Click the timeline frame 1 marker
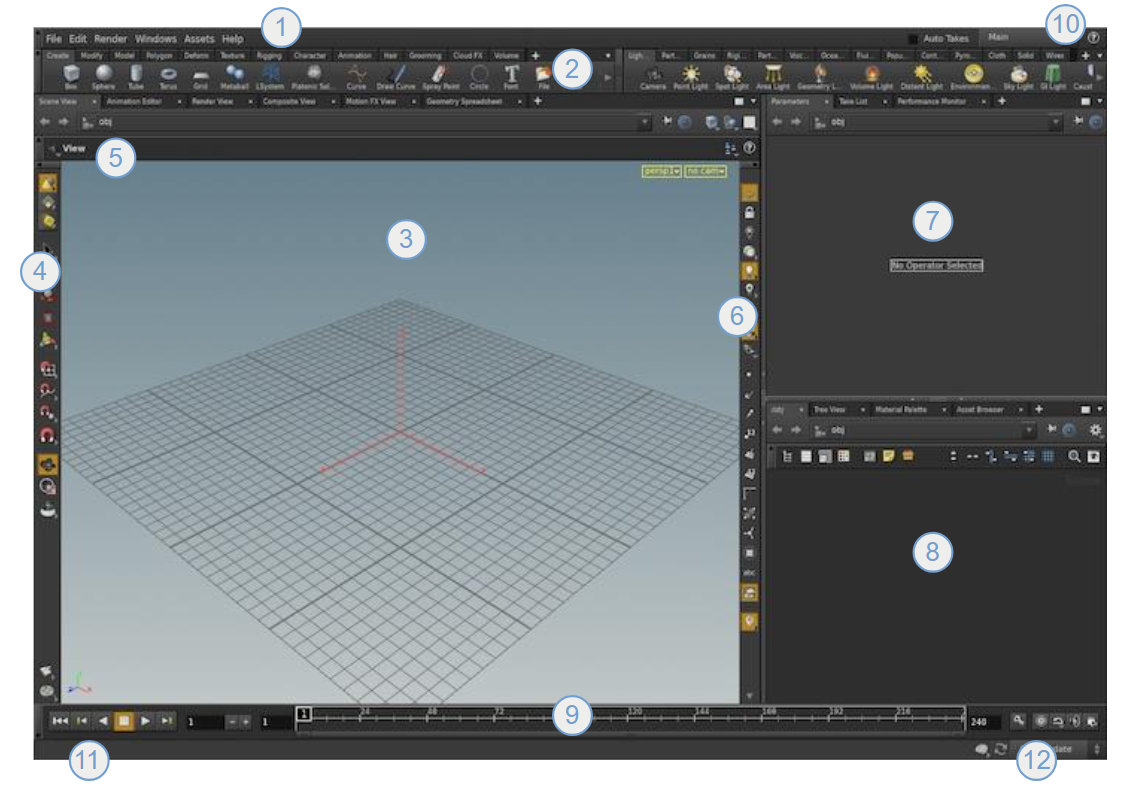Image resolution: width=1139 pixels, height=786 pixels. coord(304,714)
